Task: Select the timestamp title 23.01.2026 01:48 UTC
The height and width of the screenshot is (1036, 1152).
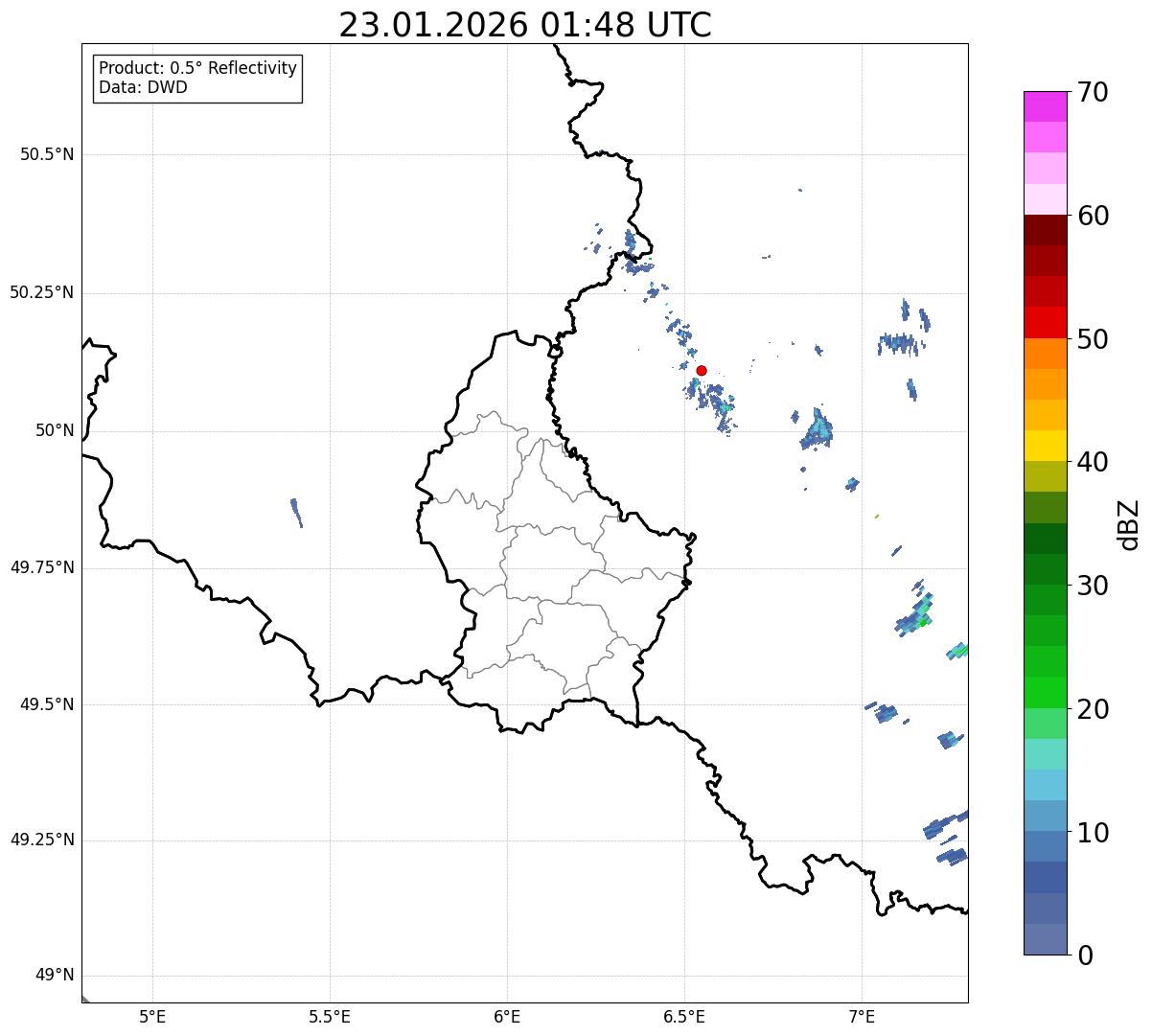Action: click(525, 25)
